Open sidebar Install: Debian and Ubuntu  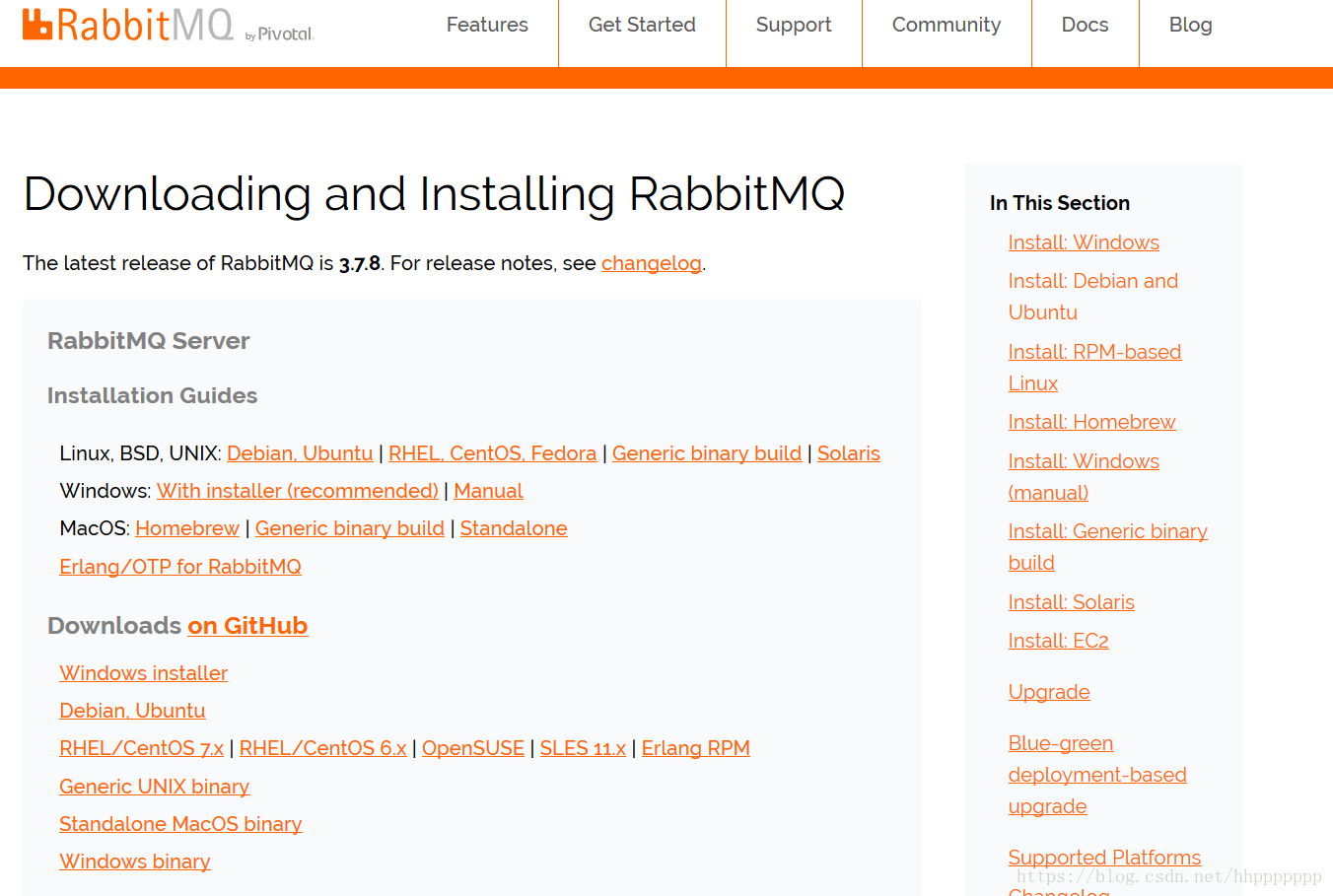1092,297
